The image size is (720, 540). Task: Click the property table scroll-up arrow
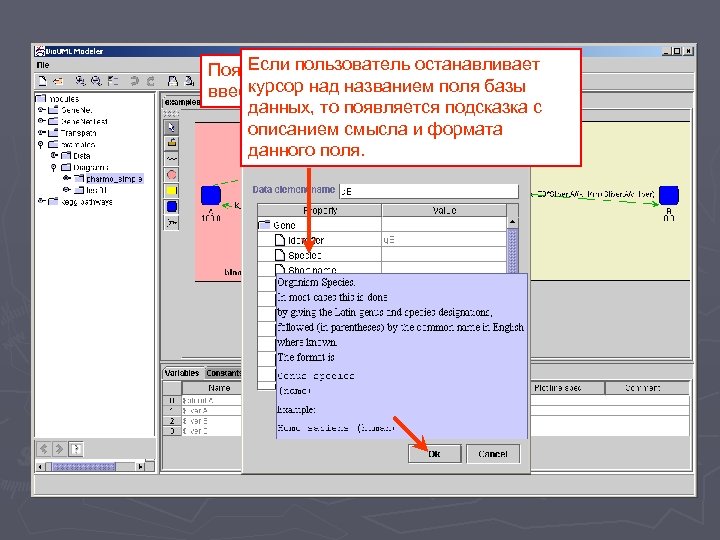pos(512,222)
